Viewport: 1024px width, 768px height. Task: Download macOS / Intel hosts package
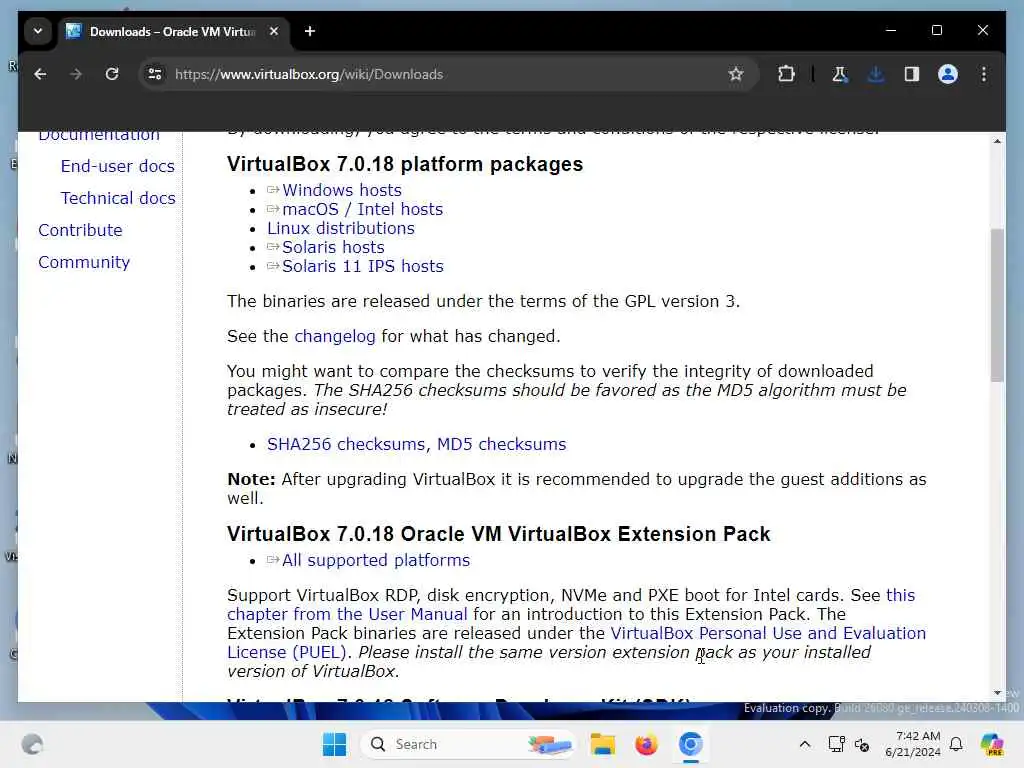click(362, 209)
